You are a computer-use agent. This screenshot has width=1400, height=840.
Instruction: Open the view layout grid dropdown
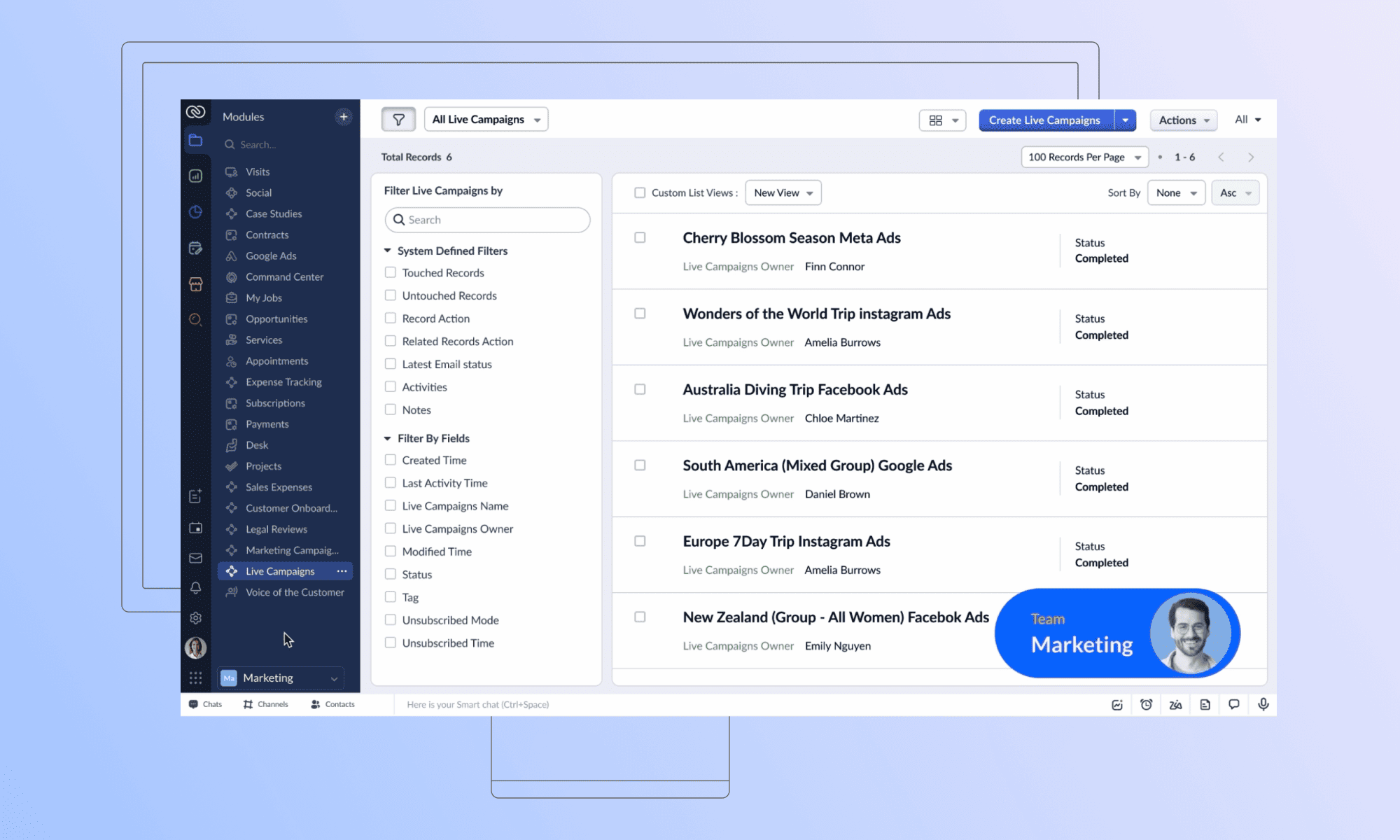(x=943, y=120)
